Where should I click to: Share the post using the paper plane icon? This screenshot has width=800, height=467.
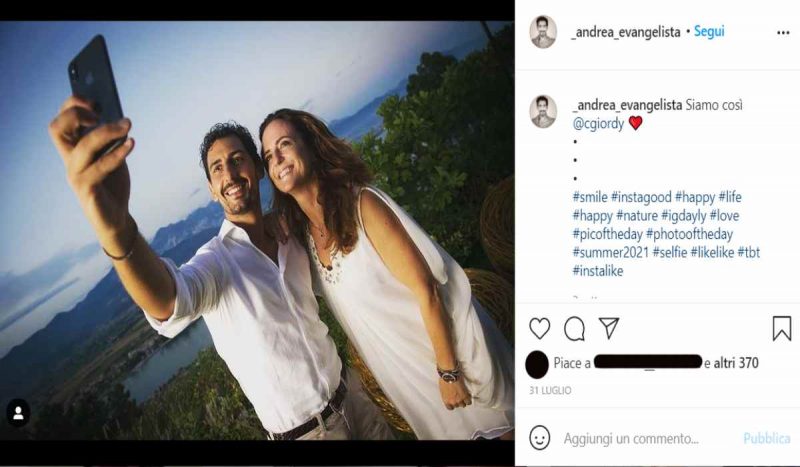click(x=608, y=328)
